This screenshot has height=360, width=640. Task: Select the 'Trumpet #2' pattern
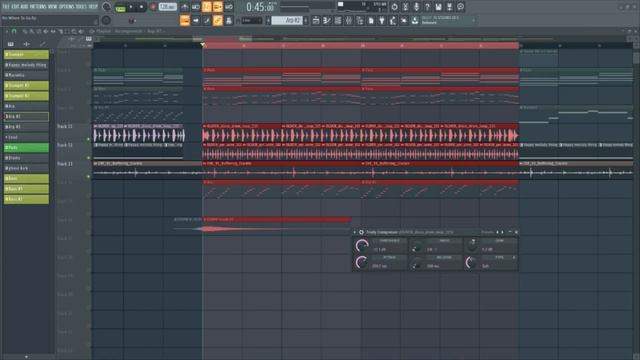coord(26,96)
